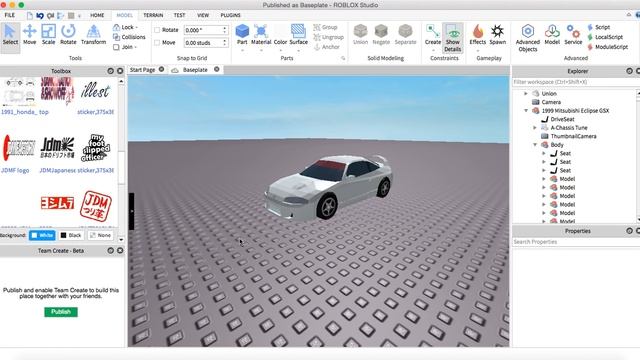Open the Lock dropdown
The height and width of the screenshot is (360, 640).
(x=125, y=27)
